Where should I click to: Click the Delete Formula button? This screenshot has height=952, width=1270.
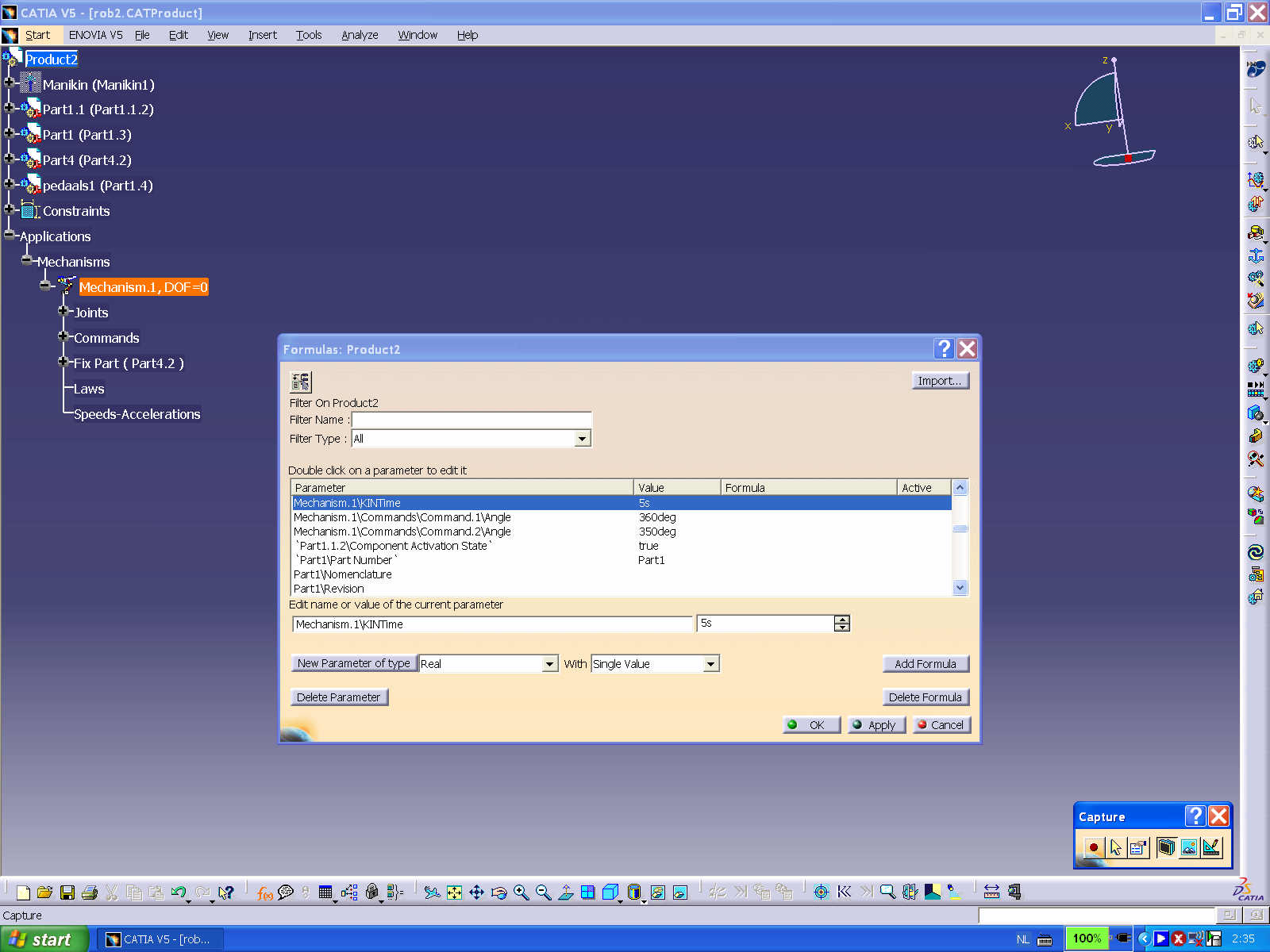(x=926, y=697)
